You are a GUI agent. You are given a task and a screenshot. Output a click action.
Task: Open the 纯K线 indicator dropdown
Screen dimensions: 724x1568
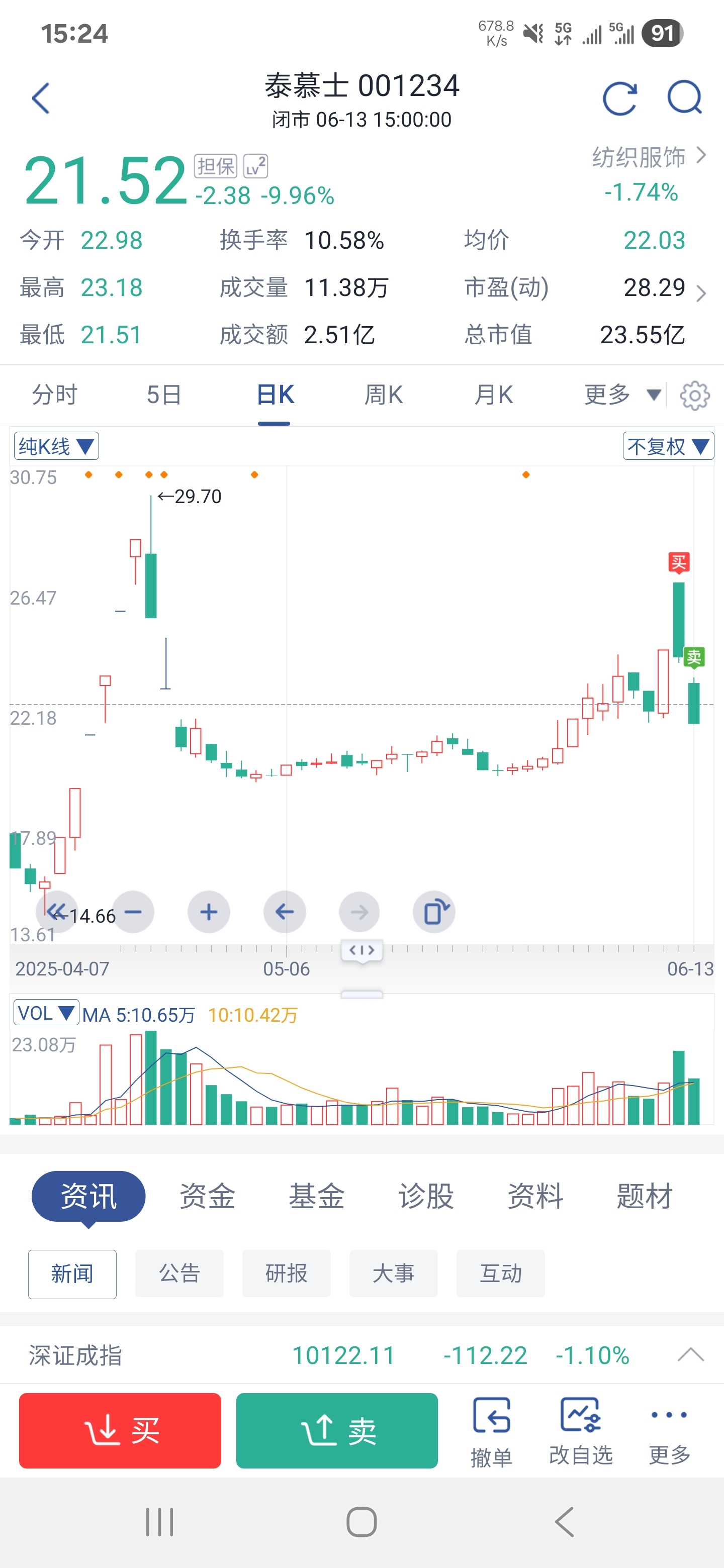56,447
